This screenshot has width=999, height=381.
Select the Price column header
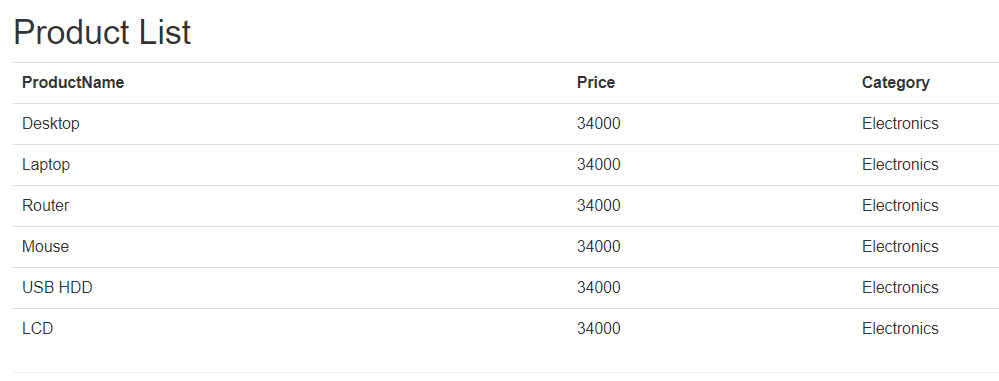(596, 82)
